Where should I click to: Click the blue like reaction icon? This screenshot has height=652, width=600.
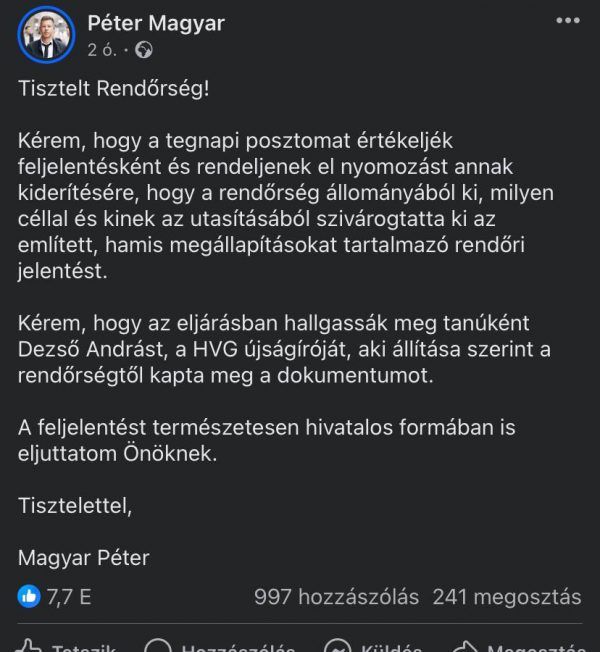[29, 596]
